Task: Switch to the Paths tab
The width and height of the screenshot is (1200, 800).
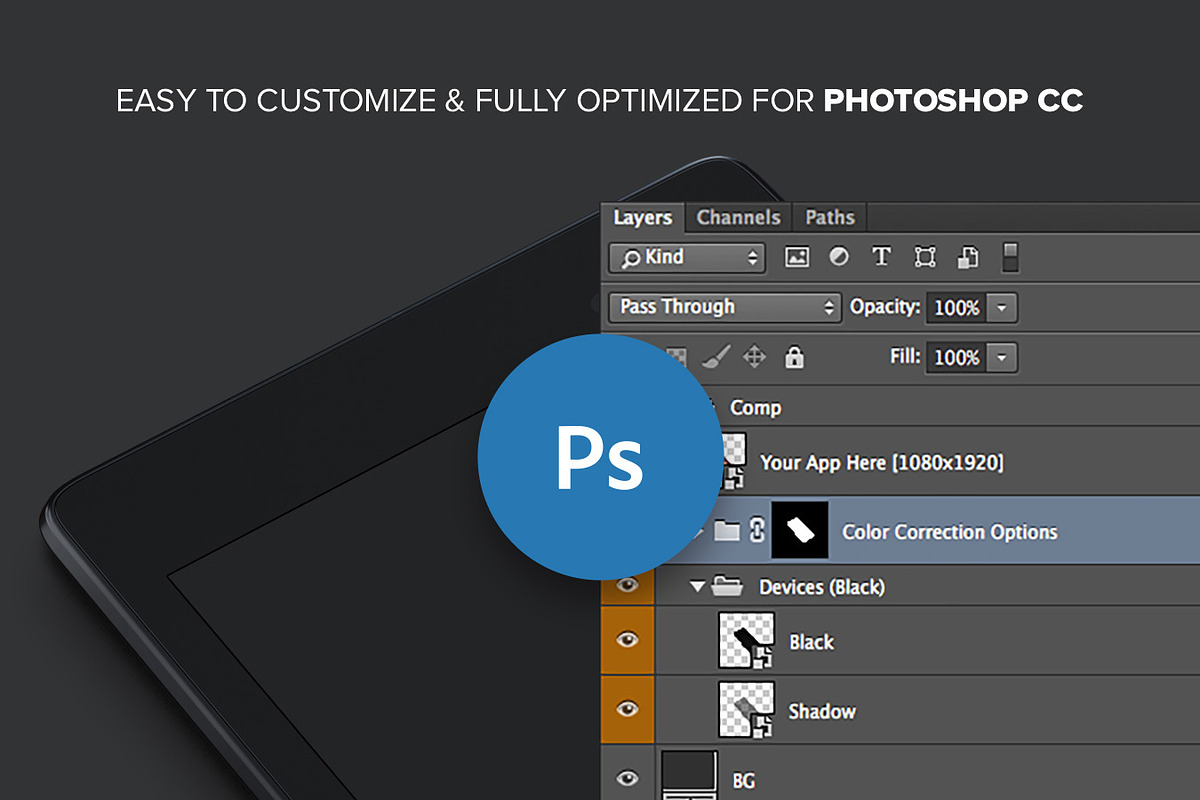Action: 830,217
